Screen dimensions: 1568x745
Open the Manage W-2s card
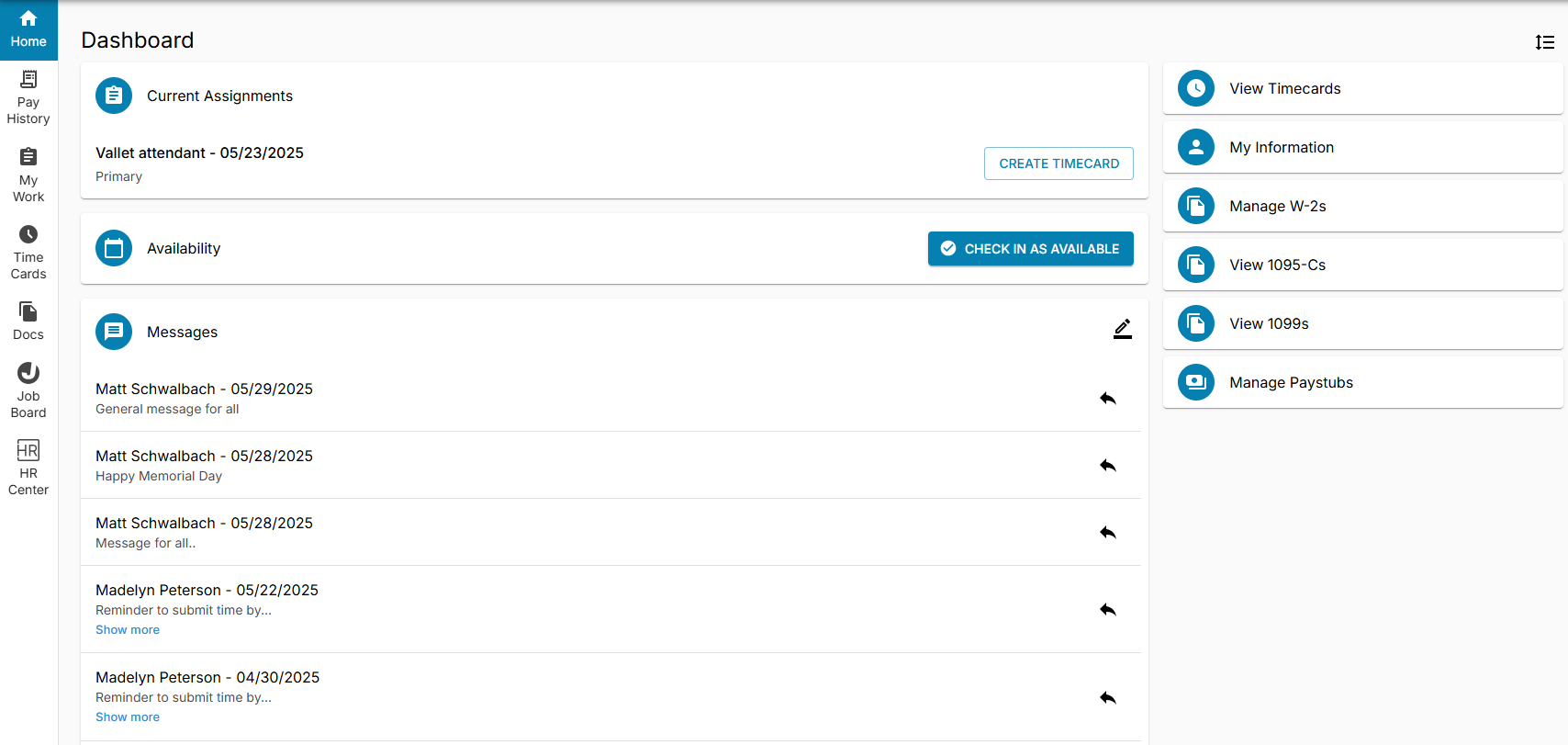[1362, 206]
